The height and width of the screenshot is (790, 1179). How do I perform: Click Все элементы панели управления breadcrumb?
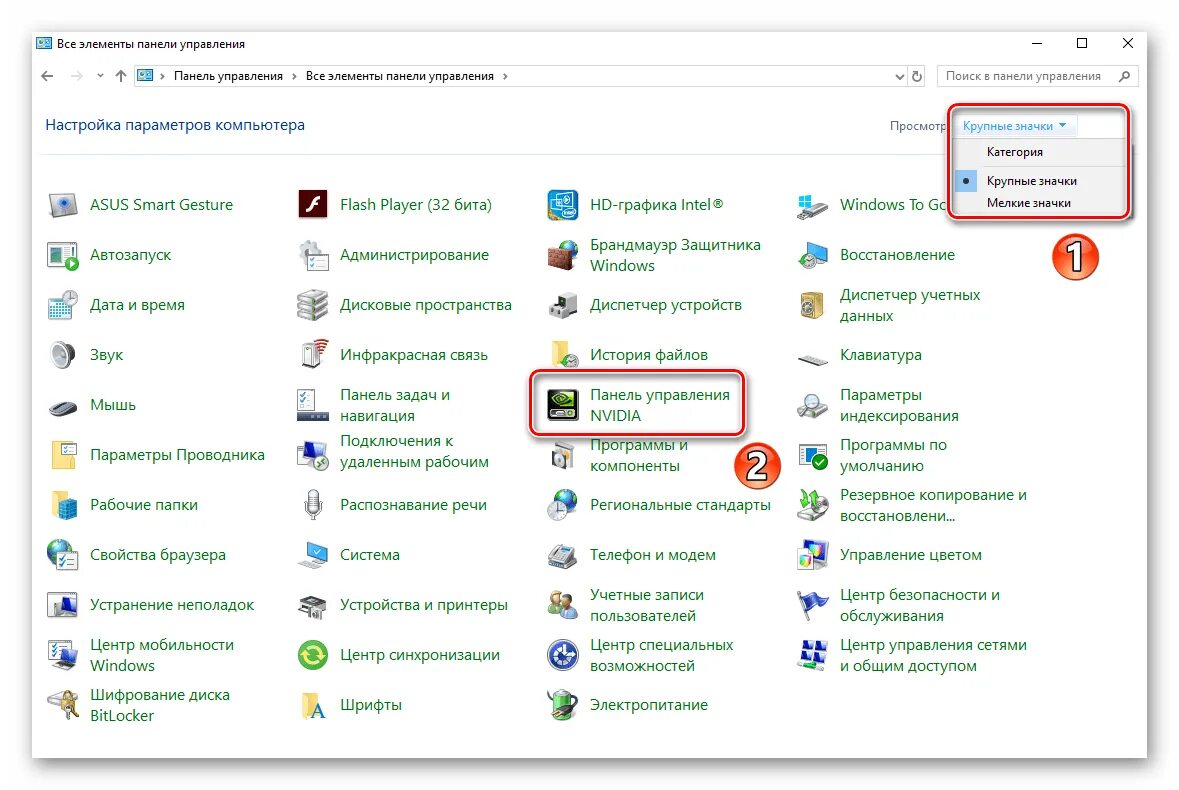coord(399,77)
